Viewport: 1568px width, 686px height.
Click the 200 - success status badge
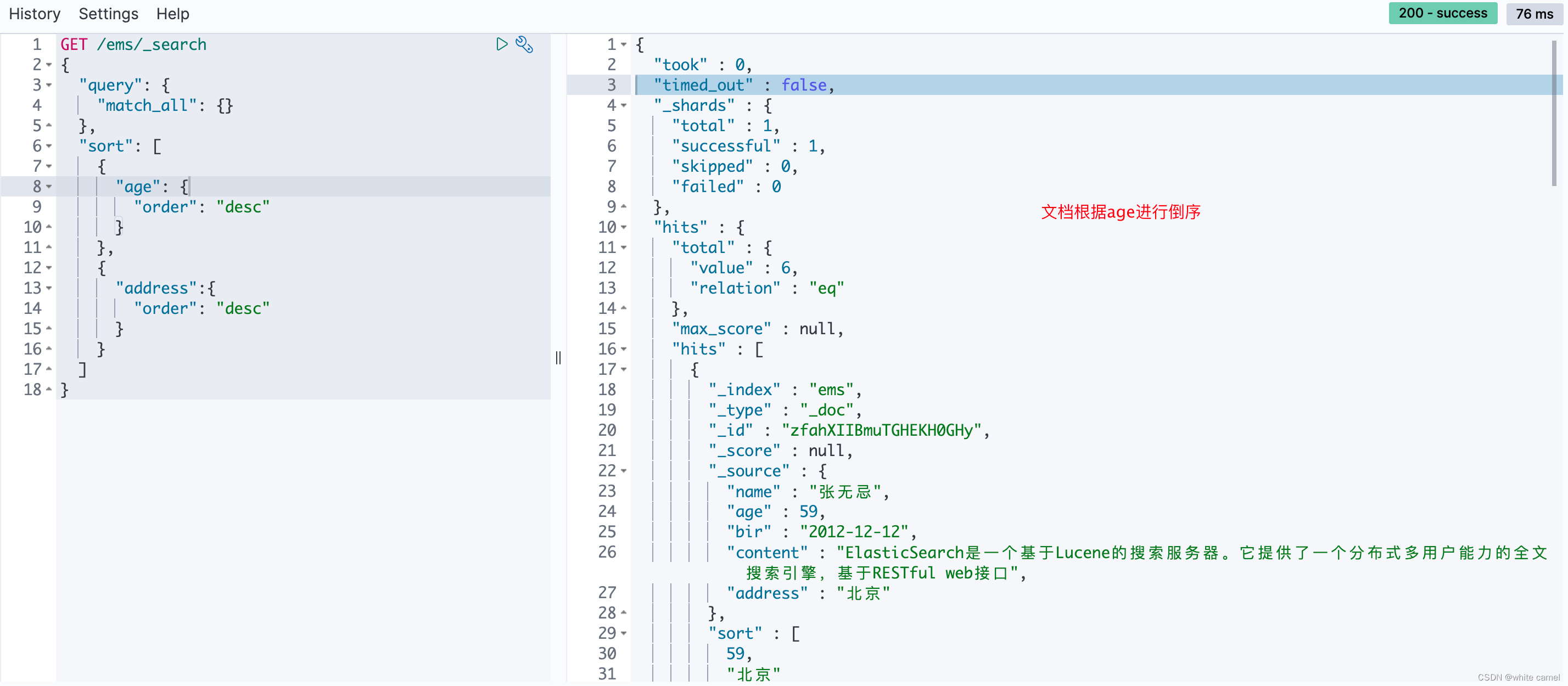coord(1443,13)
